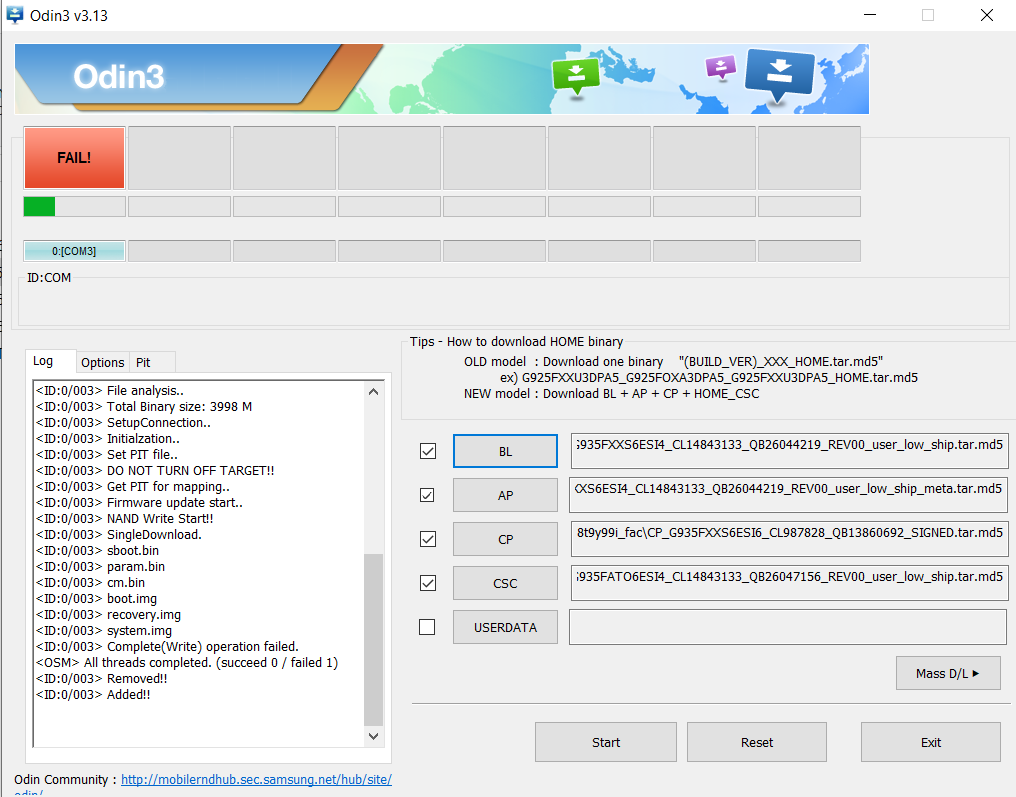Image resolution: width=1016 pixels, height=797 pixels.
Task: Click log line 'All threads completed'
Action: pos(187,663)
